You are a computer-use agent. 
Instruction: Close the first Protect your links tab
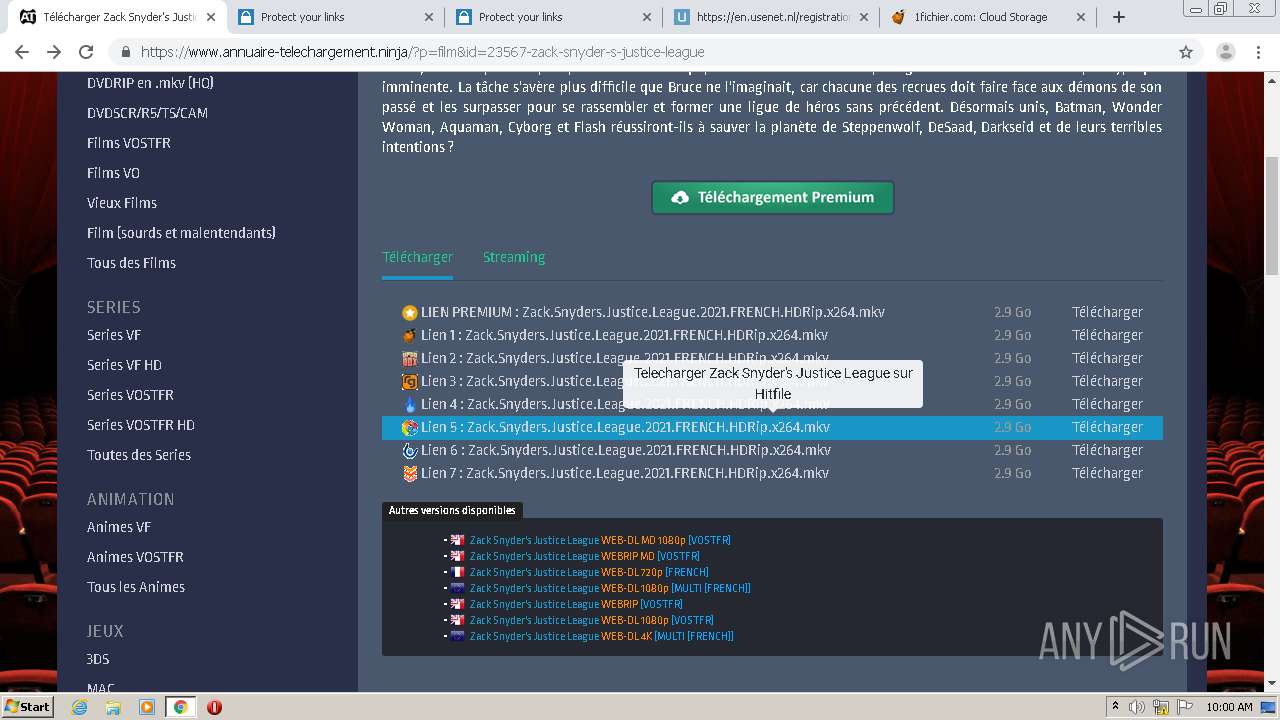(428, 17)
